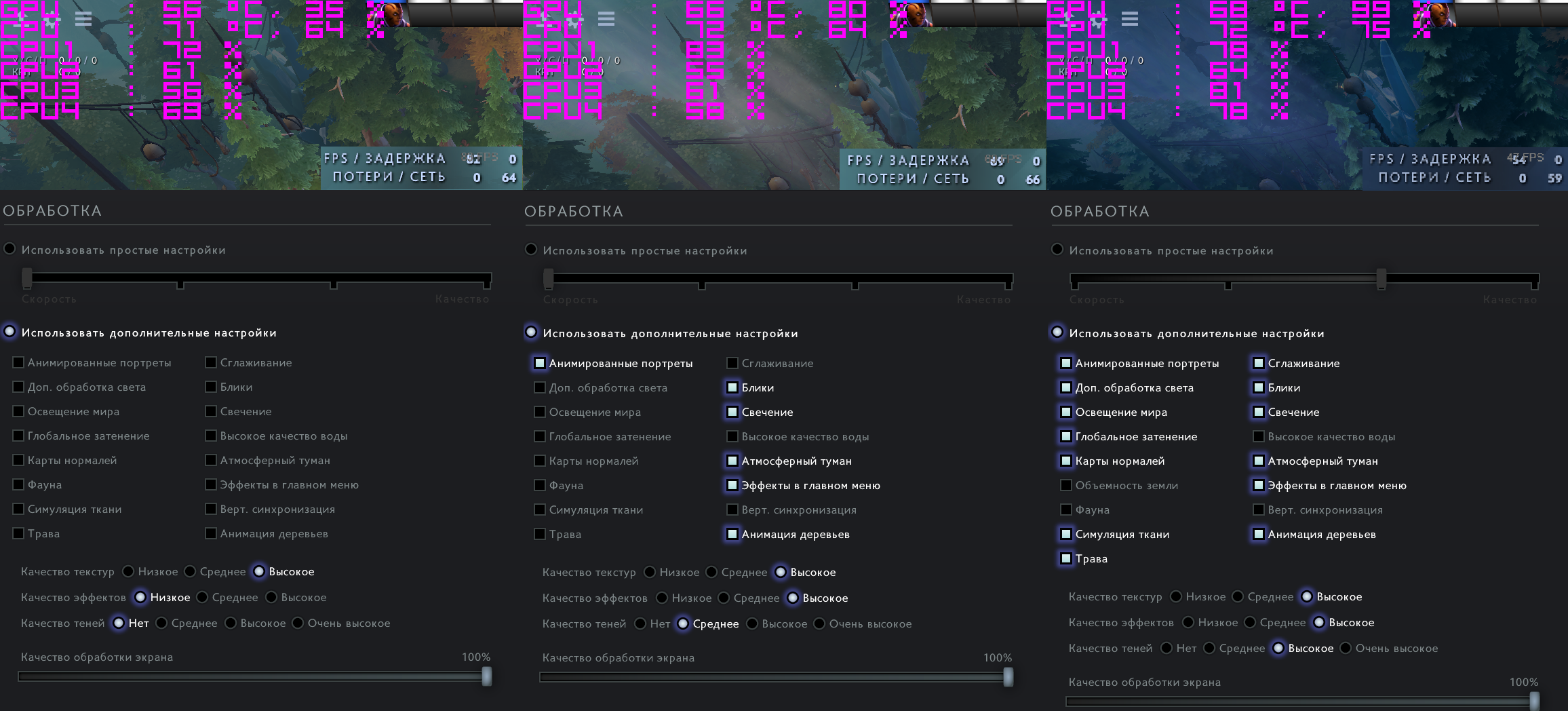Disable "Глобальное затенение" in right screenshot
Image resolution: width=1568 pixels, height=711 pixels.
pos(1066,437)
